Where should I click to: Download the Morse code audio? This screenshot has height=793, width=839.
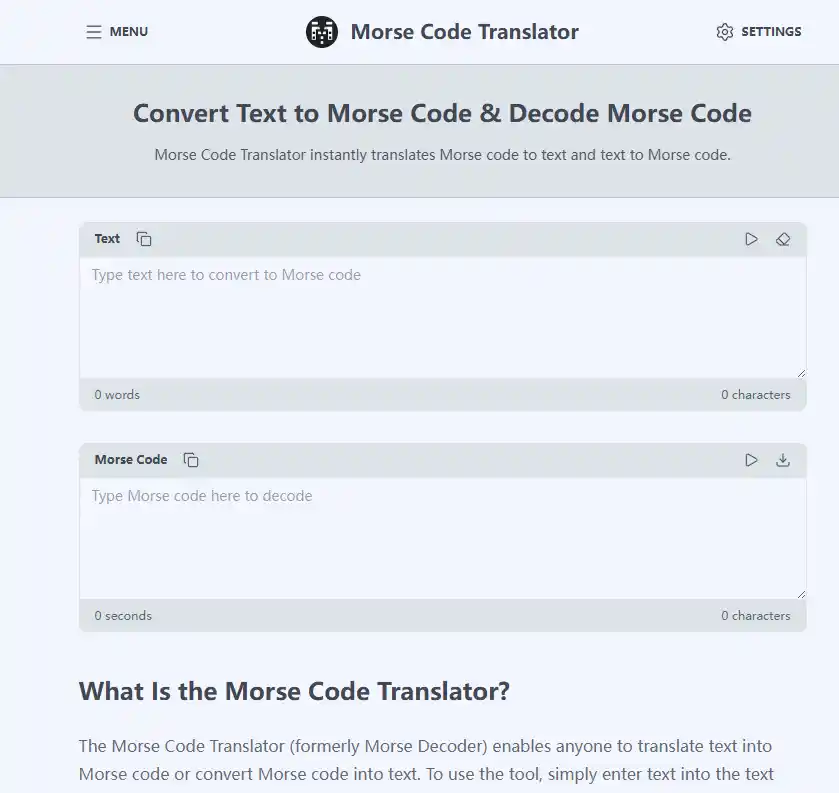[783, 460]
